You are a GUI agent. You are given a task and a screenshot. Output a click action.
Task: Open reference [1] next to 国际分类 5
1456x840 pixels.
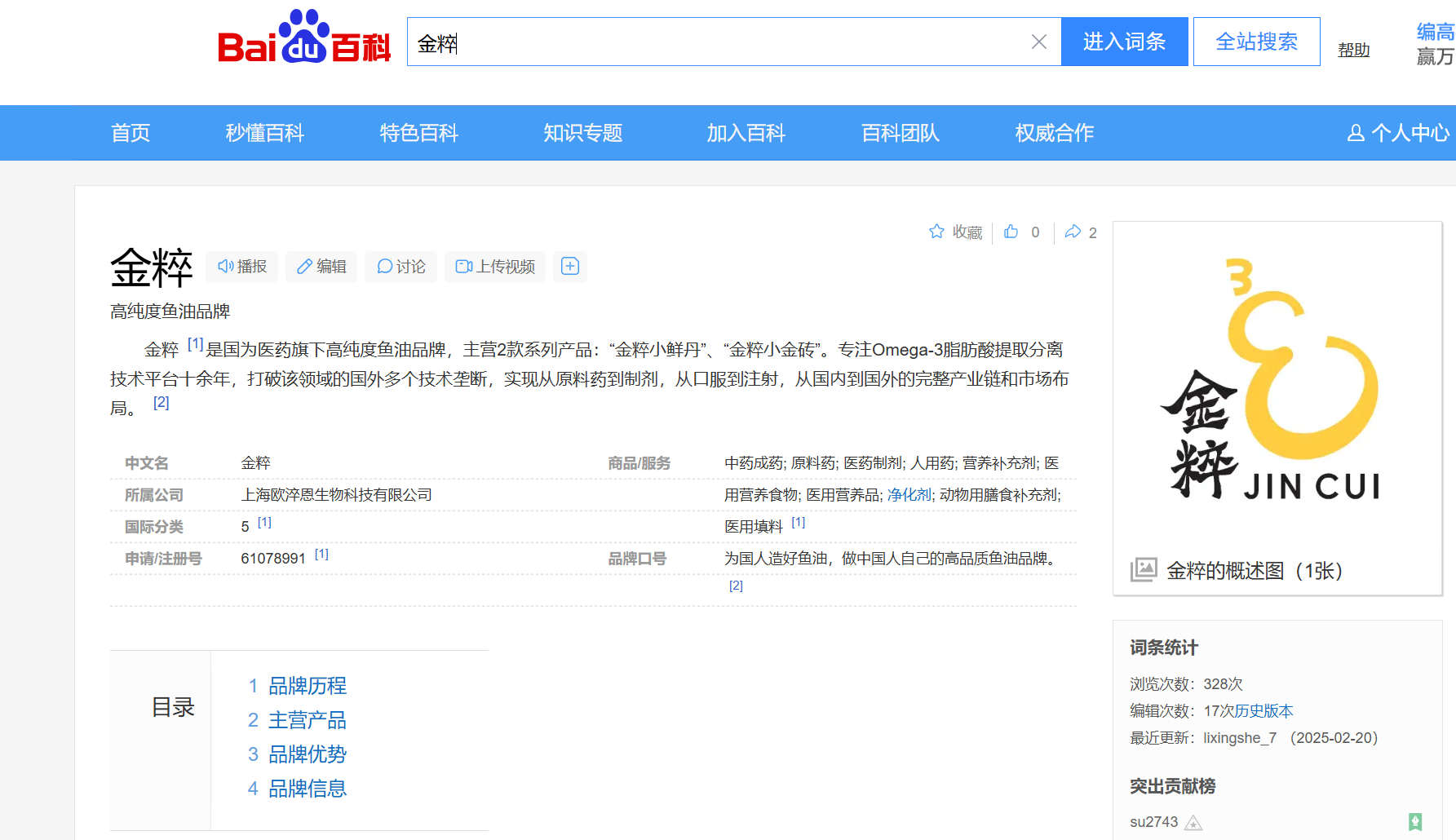[x=264, y=523]
